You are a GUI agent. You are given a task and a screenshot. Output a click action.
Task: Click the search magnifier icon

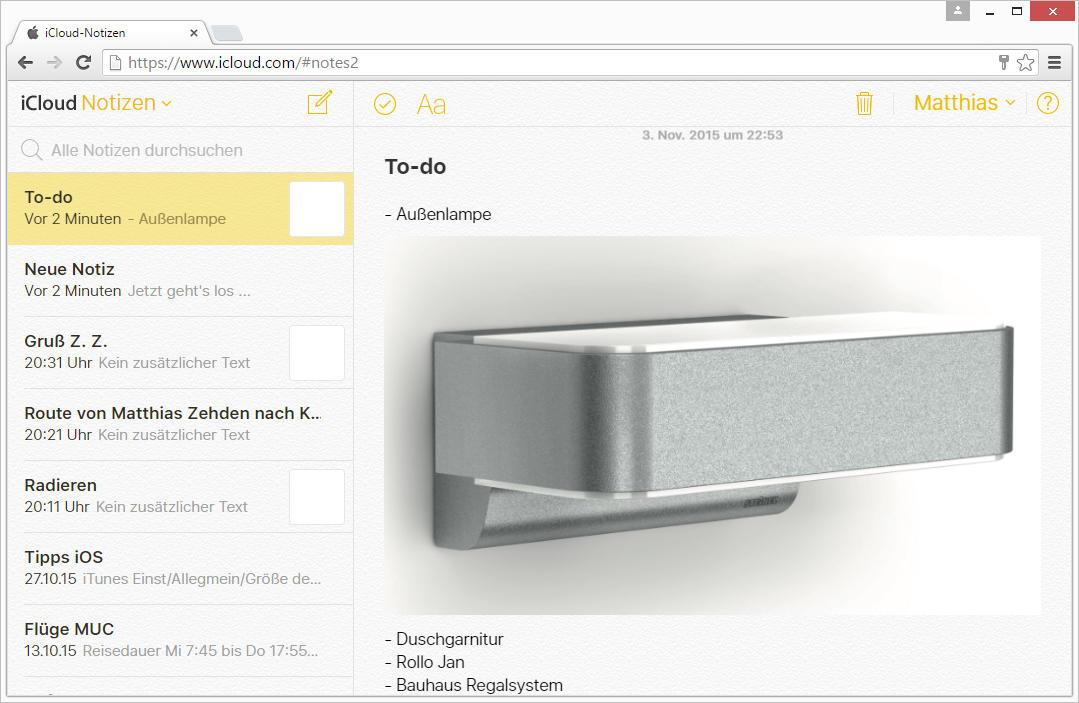[32, 150]
